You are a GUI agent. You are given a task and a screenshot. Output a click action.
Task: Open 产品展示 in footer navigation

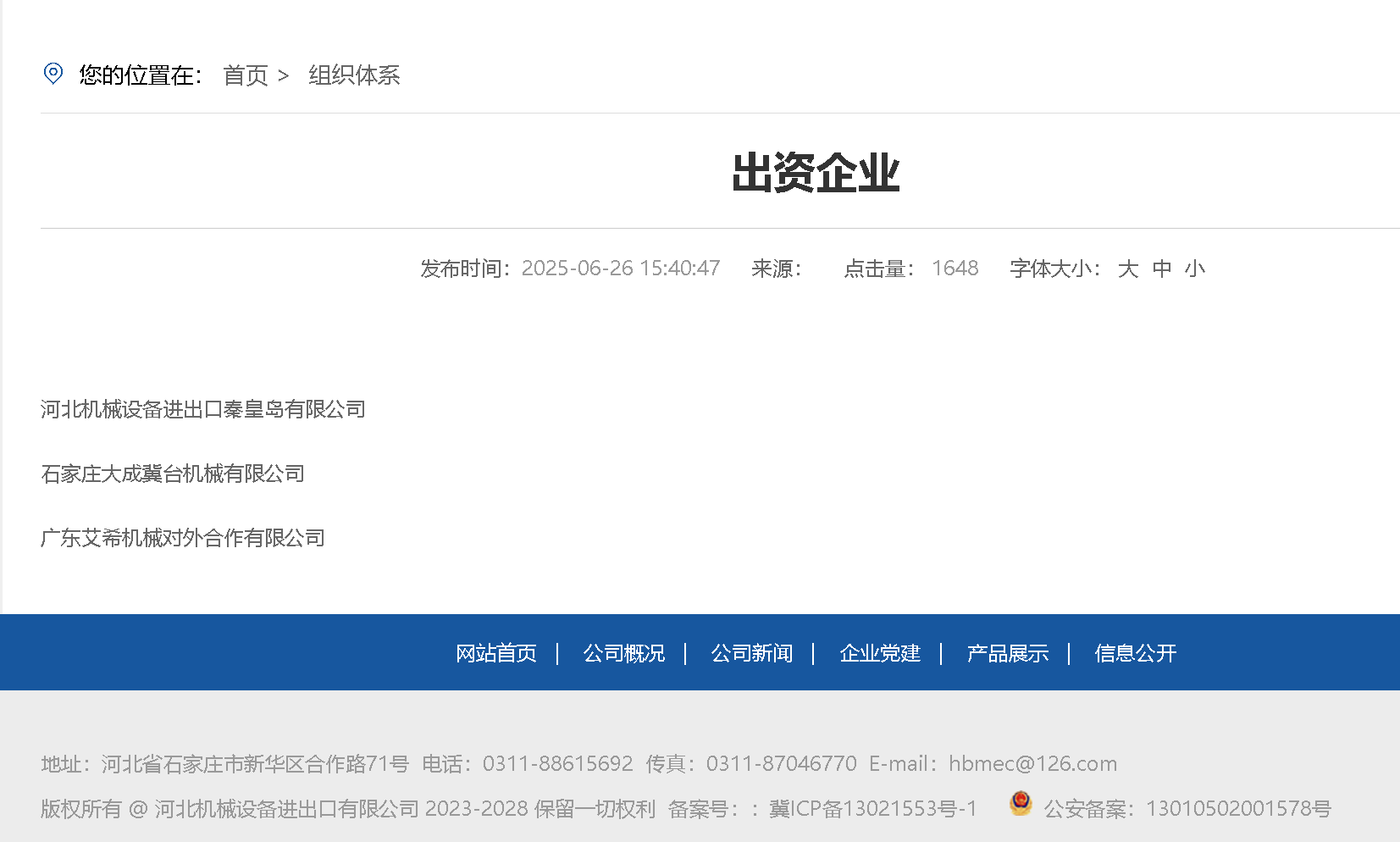point(1008,653)
